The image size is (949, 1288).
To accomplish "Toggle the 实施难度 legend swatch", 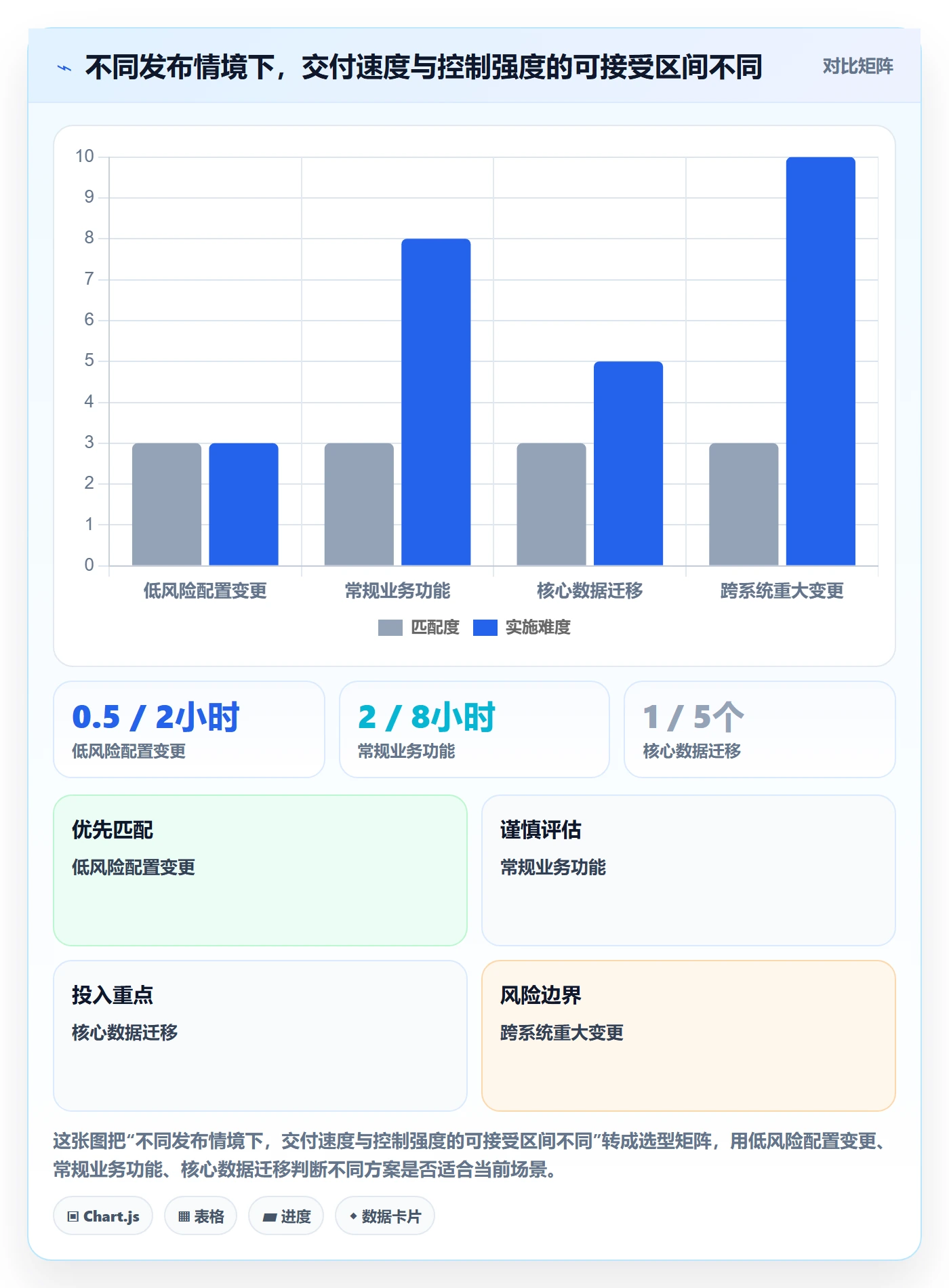I will (x=485, y=628).
